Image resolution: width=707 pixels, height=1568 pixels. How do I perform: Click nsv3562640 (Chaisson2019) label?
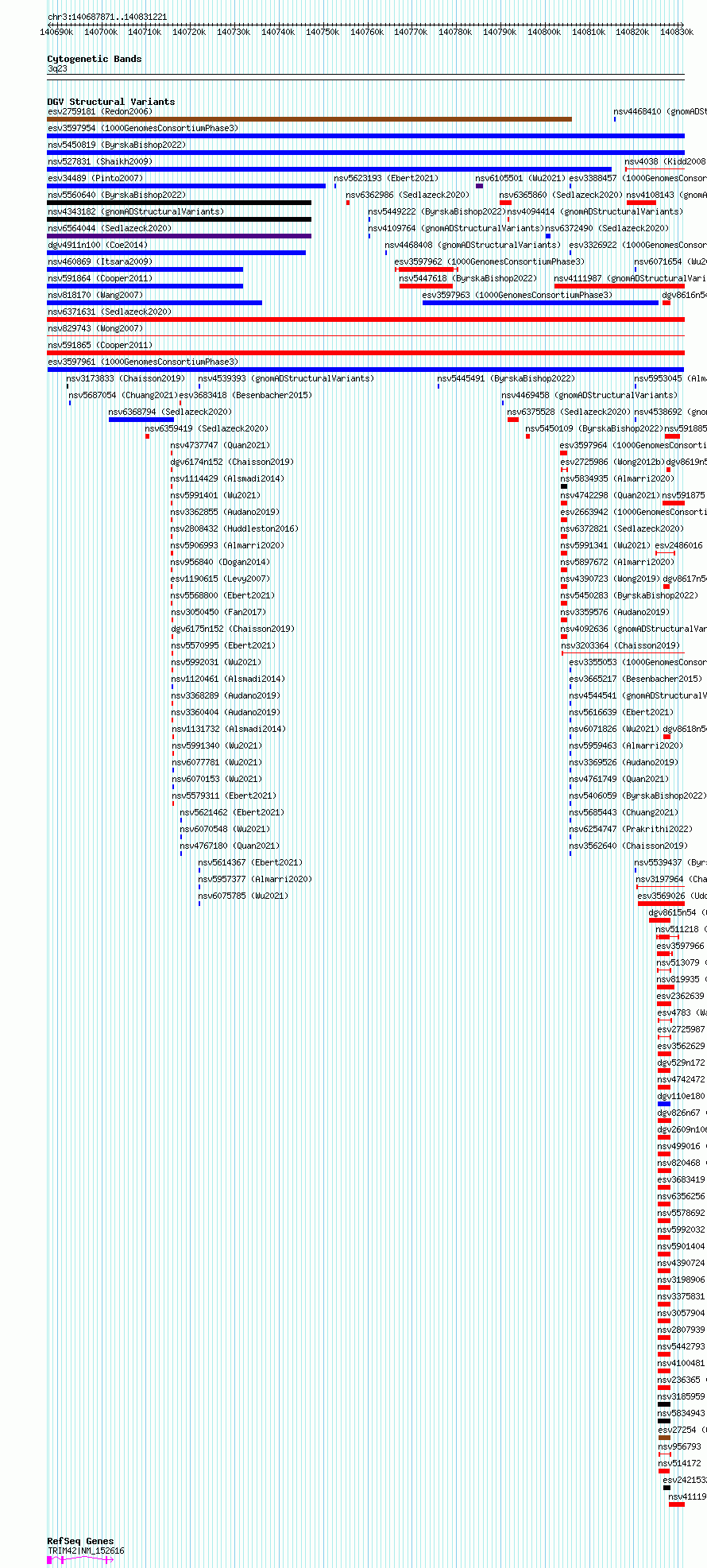pos(628,846)
